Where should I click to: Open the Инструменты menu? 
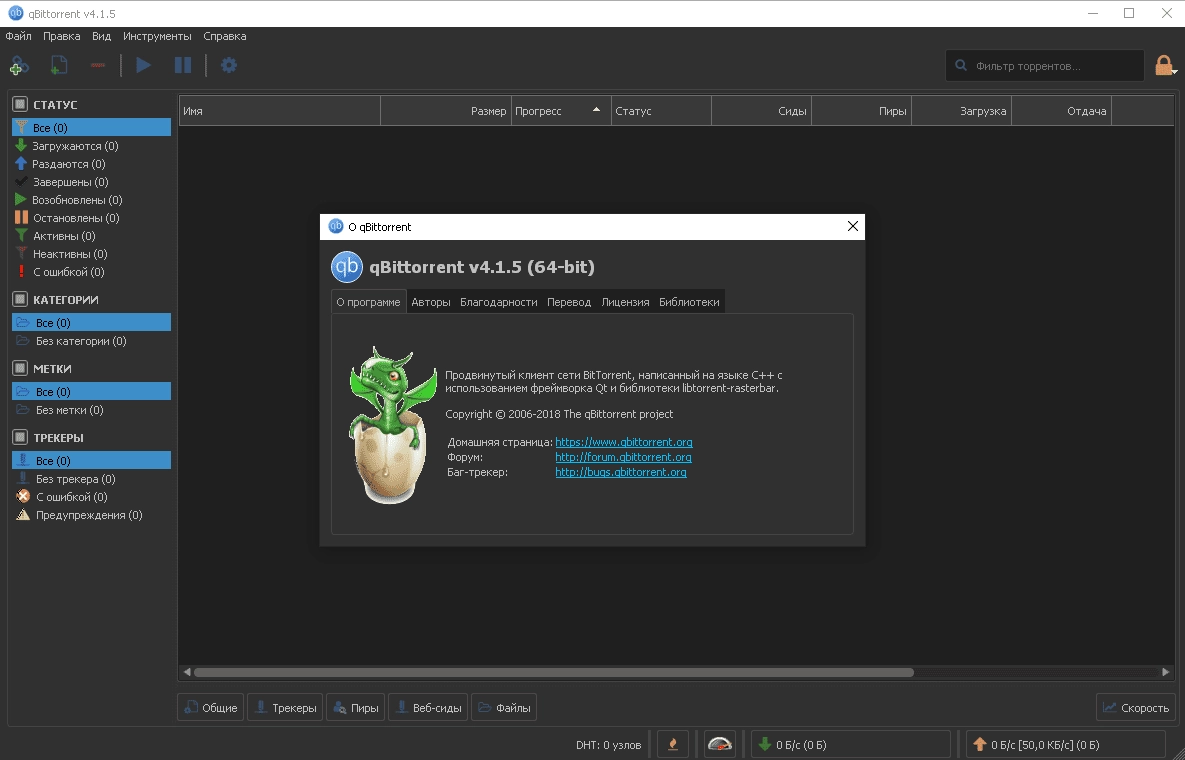(x=157, y=36)
